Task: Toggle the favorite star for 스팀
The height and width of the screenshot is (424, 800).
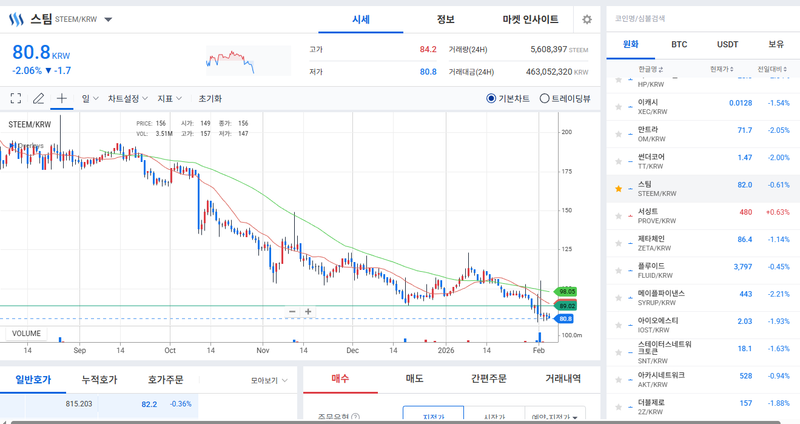Action: [x=618, y=188]
